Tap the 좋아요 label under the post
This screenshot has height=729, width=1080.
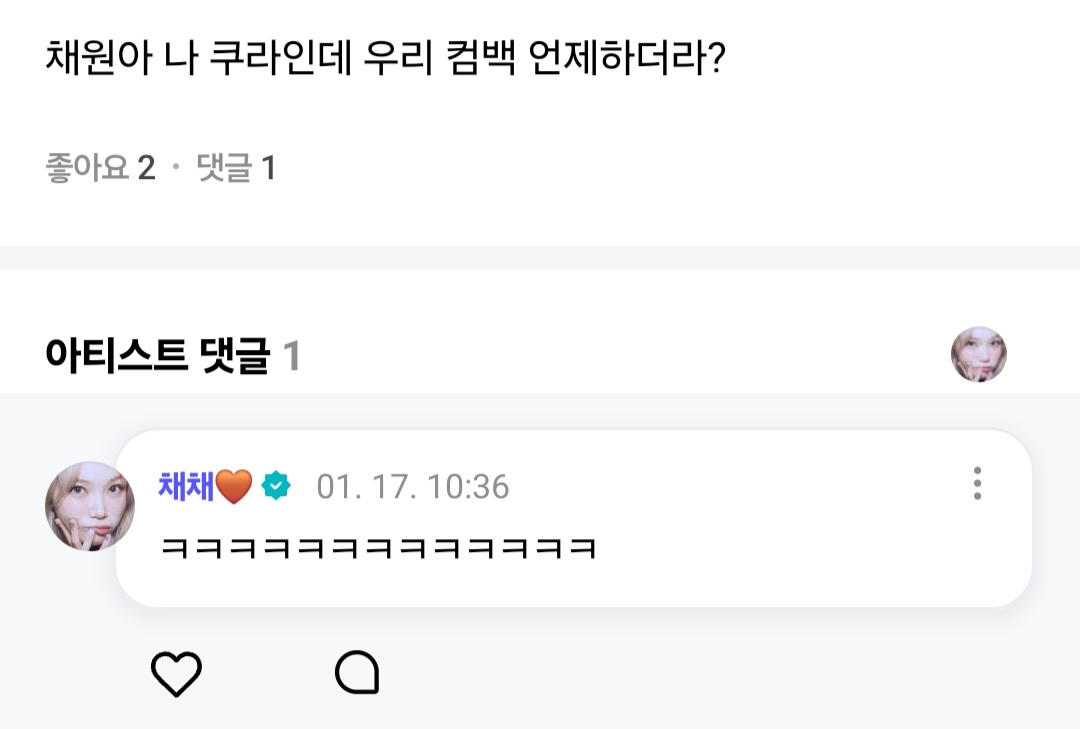pyautogui.click(x=87, y=168)
